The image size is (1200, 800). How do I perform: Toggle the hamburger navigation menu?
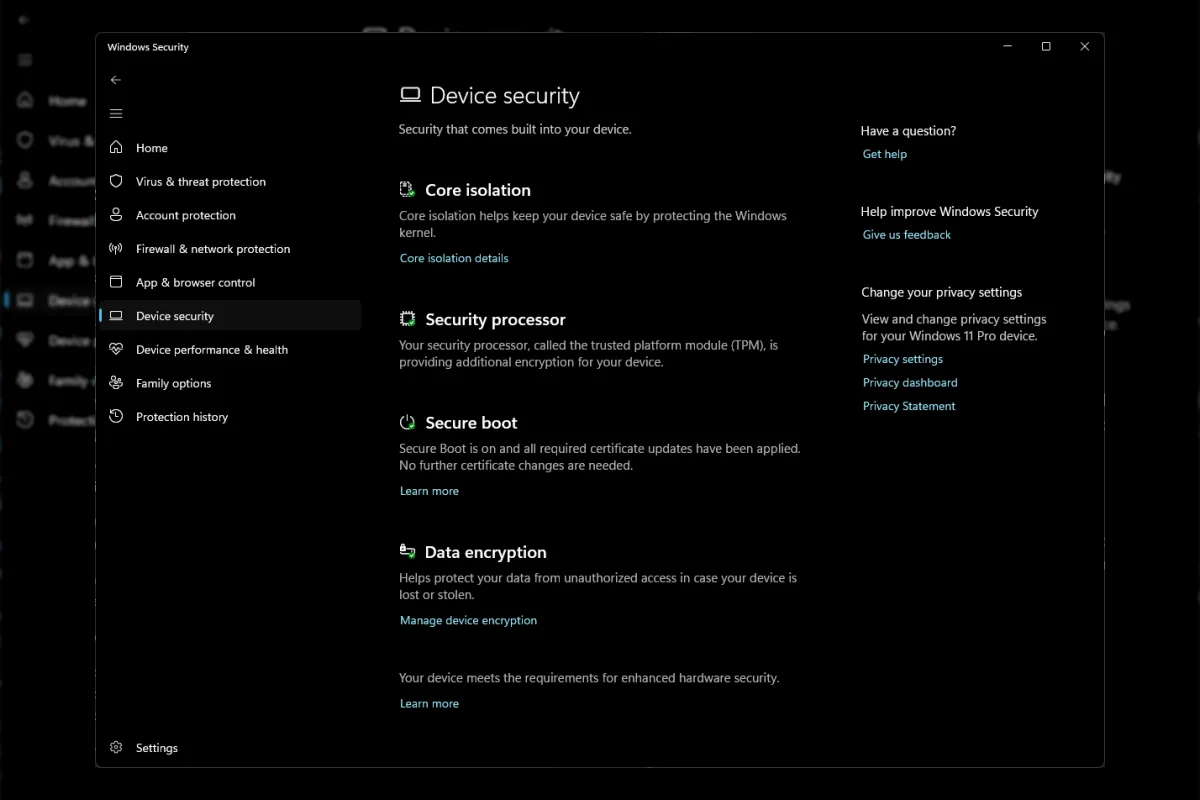(x=116, y=114)
